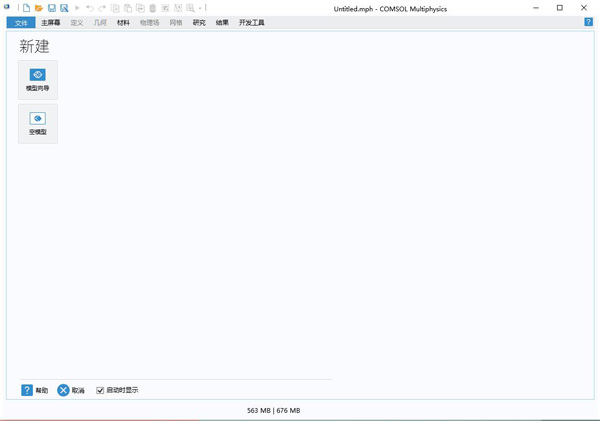The height and width of the screenshot is (421, 600).
Task: Switch to the 主屏幕 (Home) tab
Action: point(50,22)
